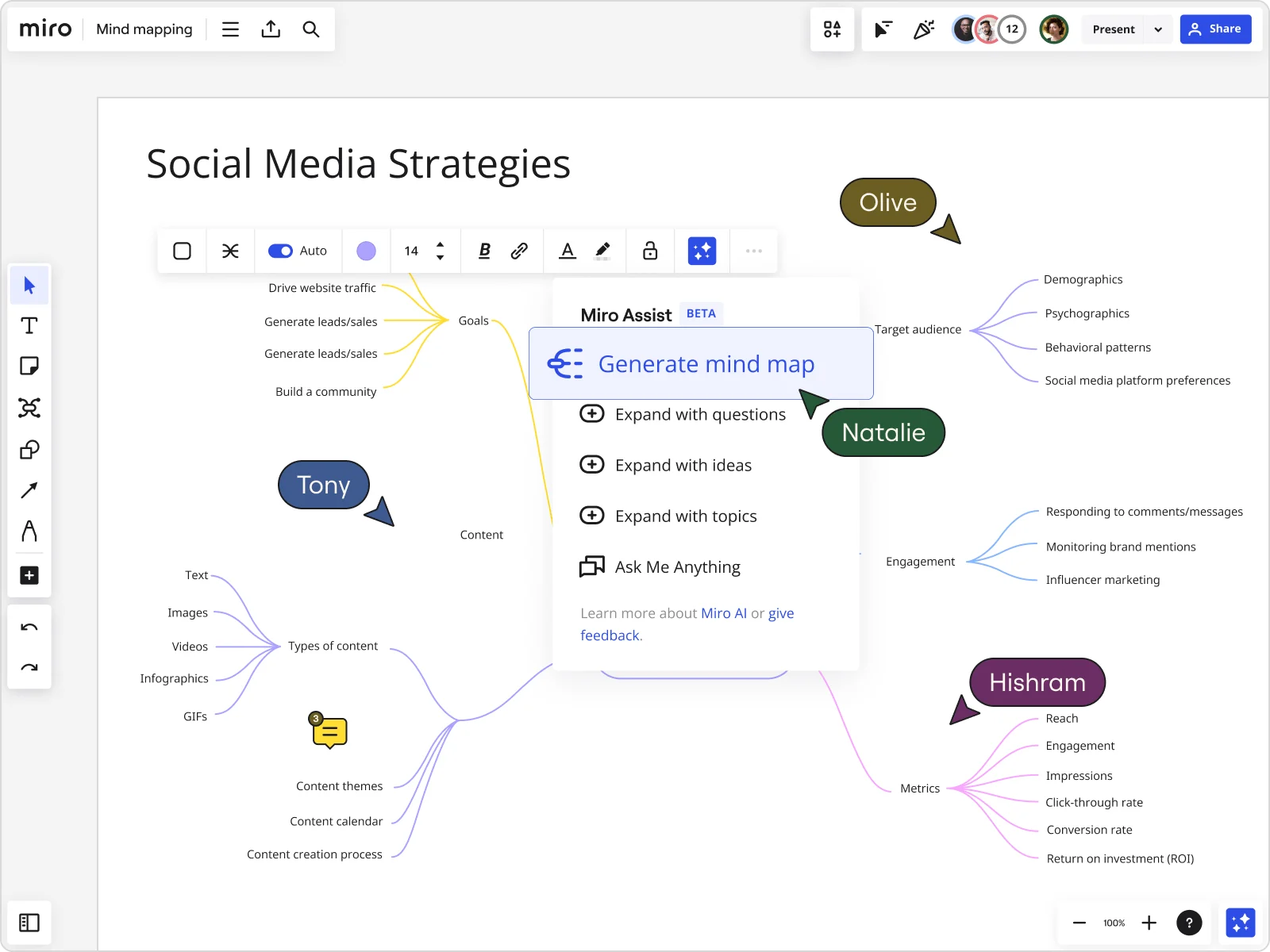Toggle the Auto switch in the formatting toolbar
The width and height of the screenshot is (1270, 952).
(x=281, y=251)
